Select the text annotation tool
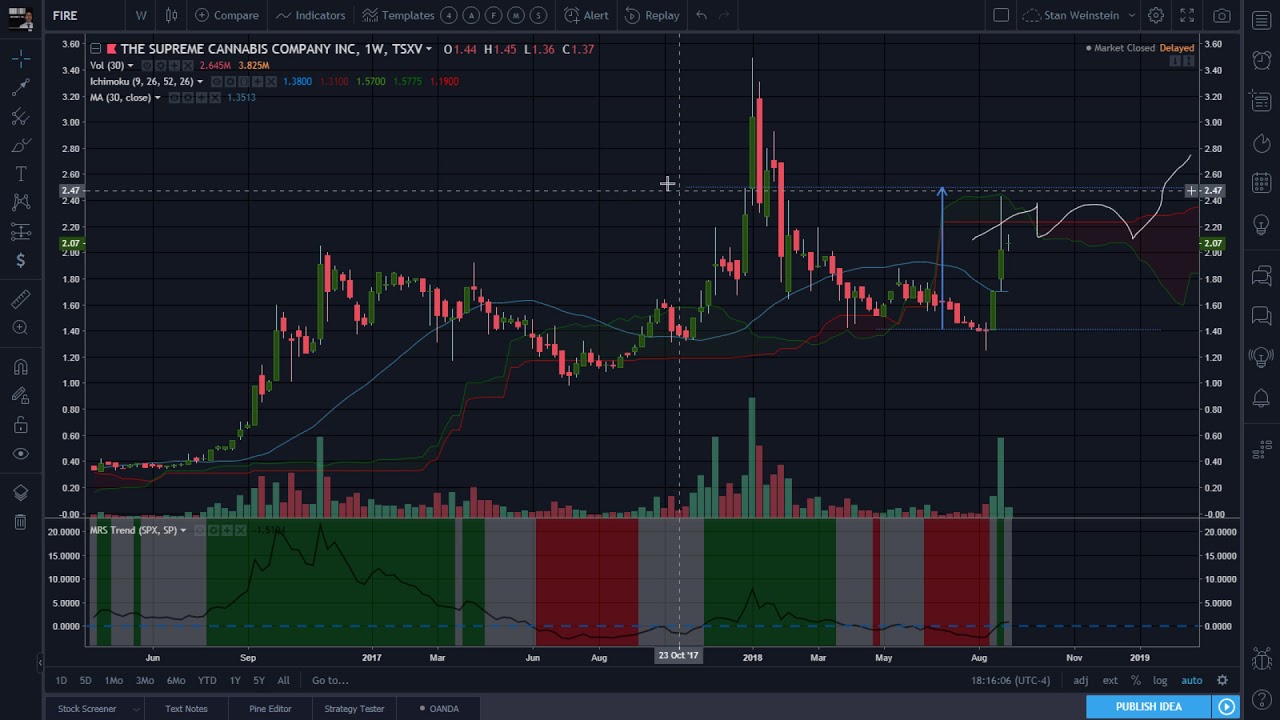This screenshot has width=1280, height=720. [20, 175]
